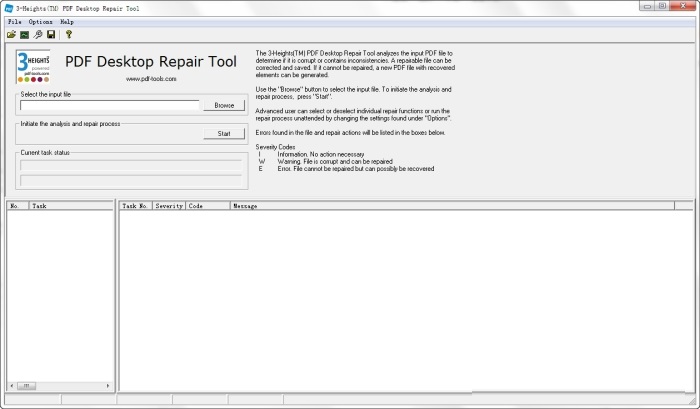Click the 3-Heights logo image
This screenshot has height=409, width=700.
(x=33, y=67)
